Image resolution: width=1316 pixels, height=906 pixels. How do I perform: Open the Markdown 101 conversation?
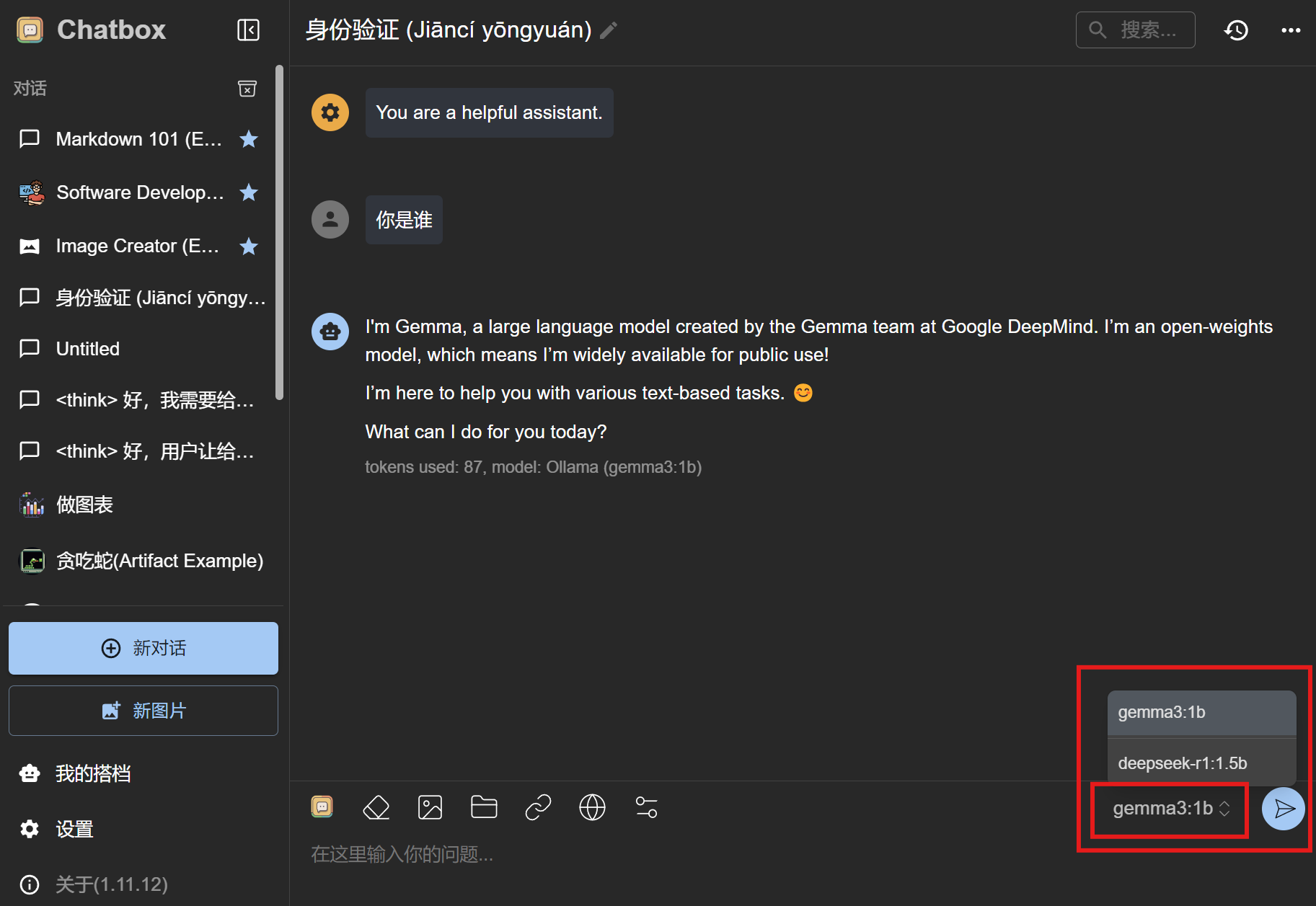click(x=138, y=138)
